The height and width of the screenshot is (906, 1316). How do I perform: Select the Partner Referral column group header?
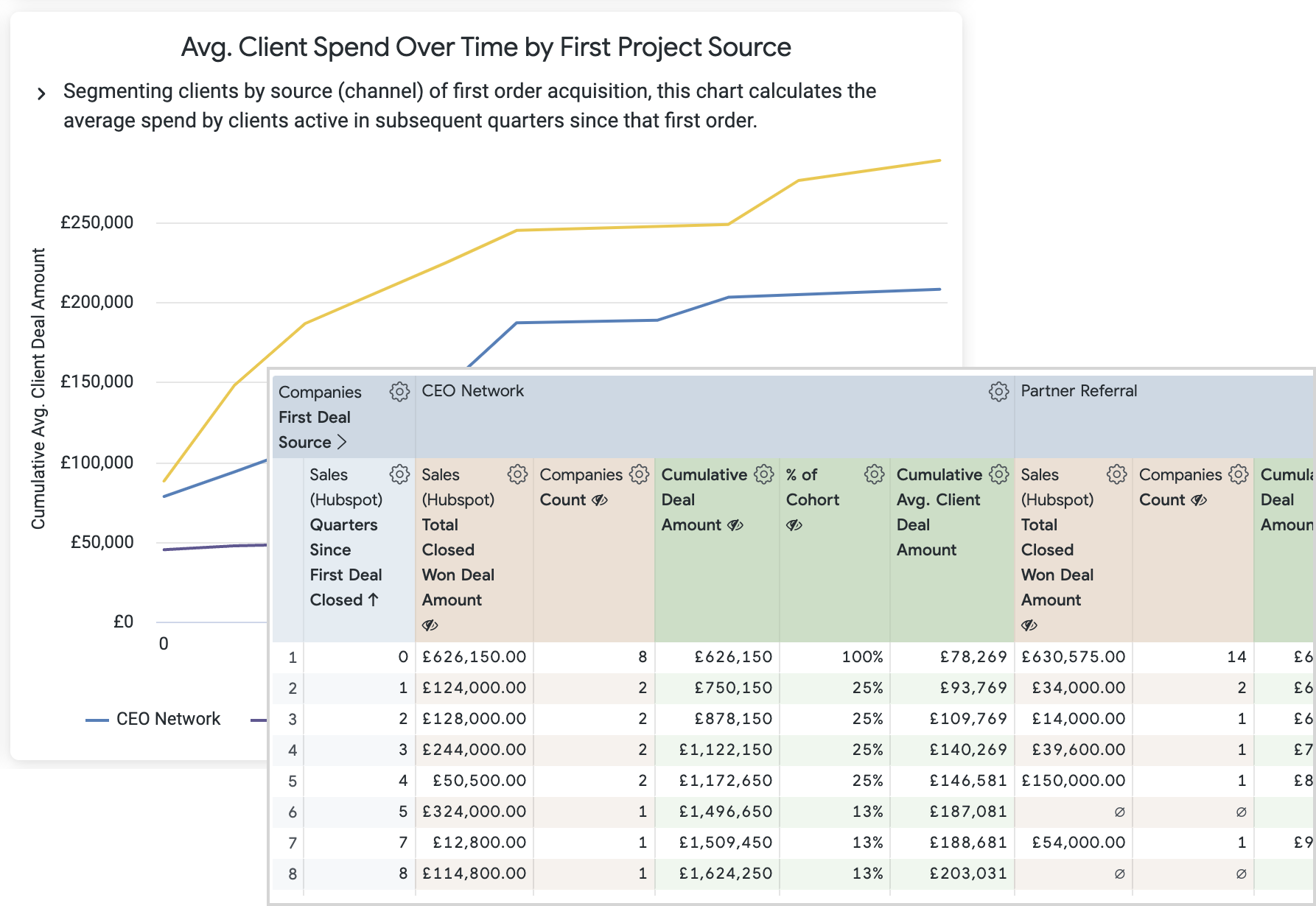[x=1079, y=391]
